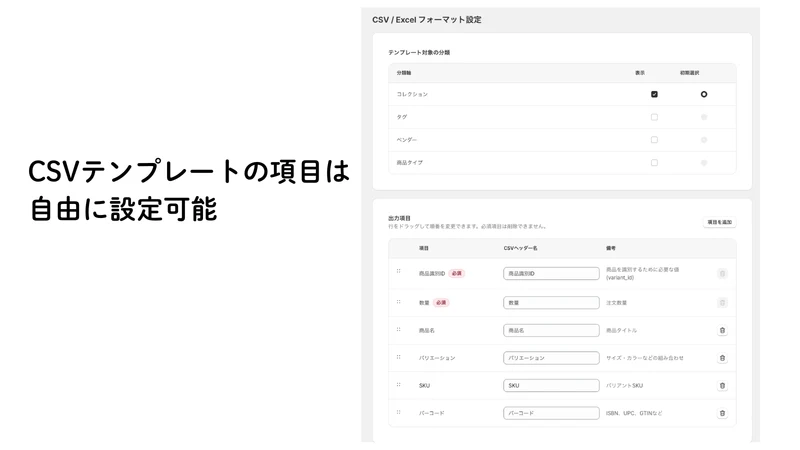Click the 必須 badge beside 商品識別ID
The width and height of the screenshot is (800, 450).
click(x=457, y=273)
